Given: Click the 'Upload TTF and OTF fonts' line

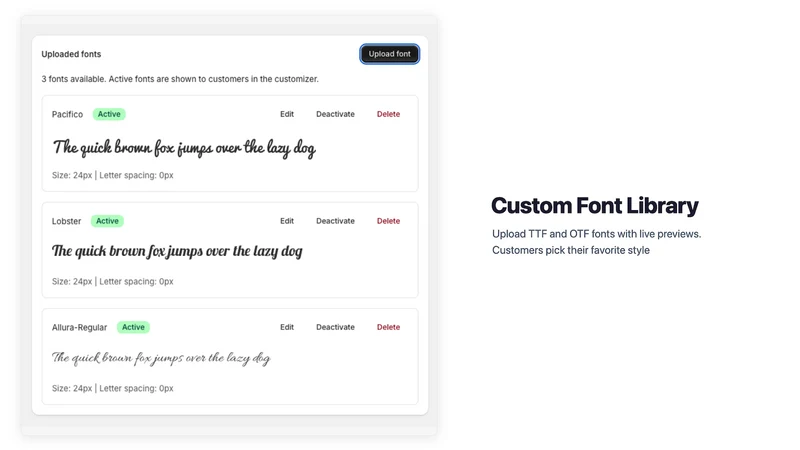Looking at the screenshot, I should (596, 234).
